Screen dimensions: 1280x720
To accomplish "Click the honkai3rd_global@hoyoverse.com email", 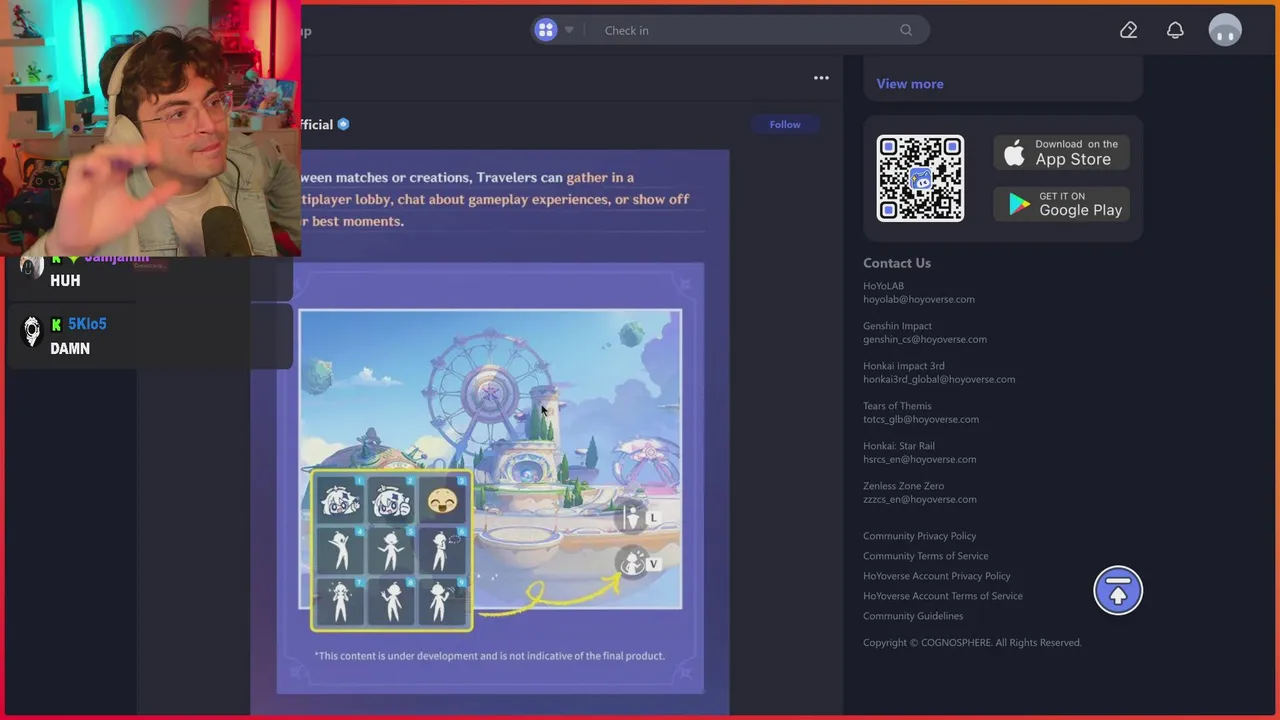I will (x=939, y=379).
